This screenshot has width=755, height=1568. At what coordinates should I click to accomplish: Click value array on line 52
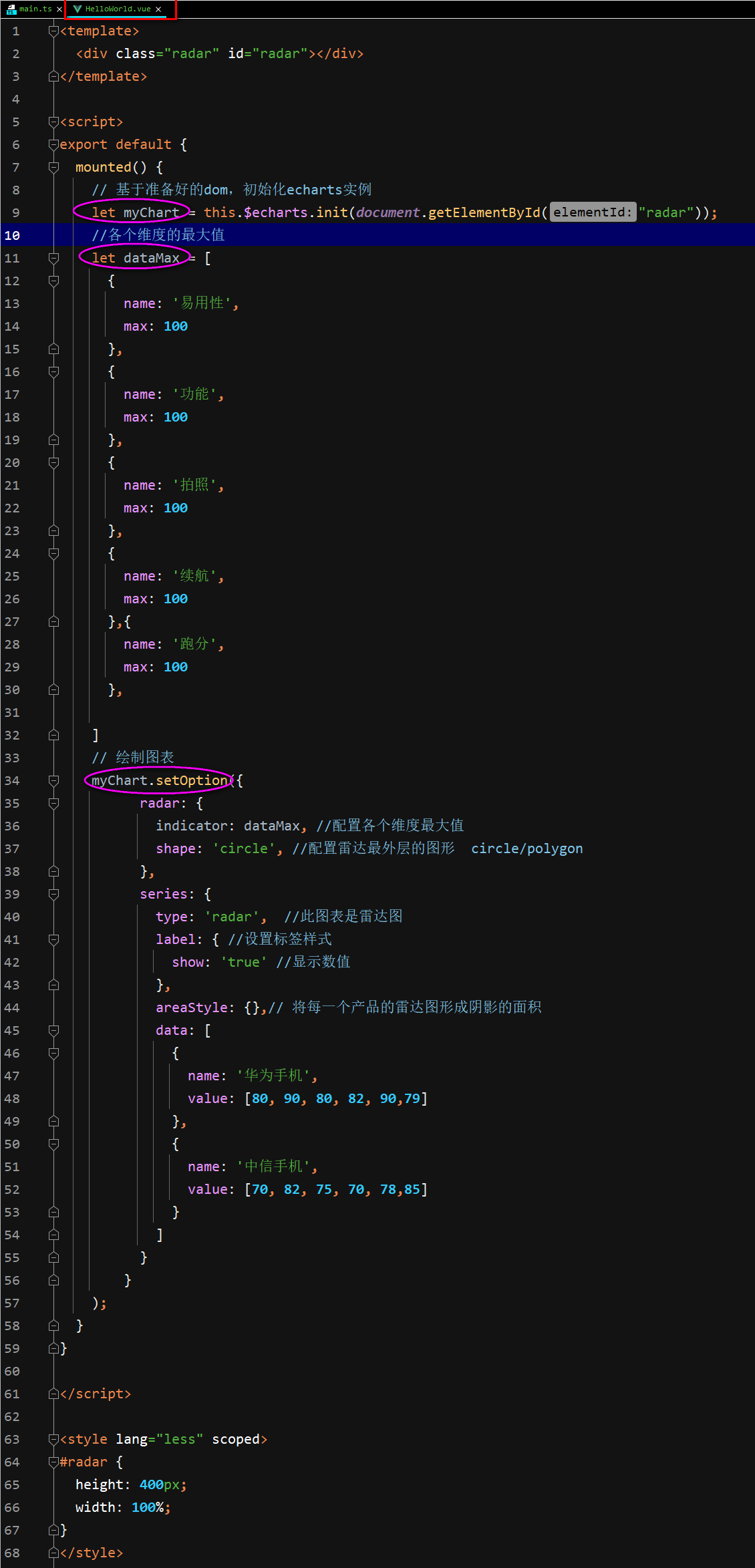click(336, 1189)
